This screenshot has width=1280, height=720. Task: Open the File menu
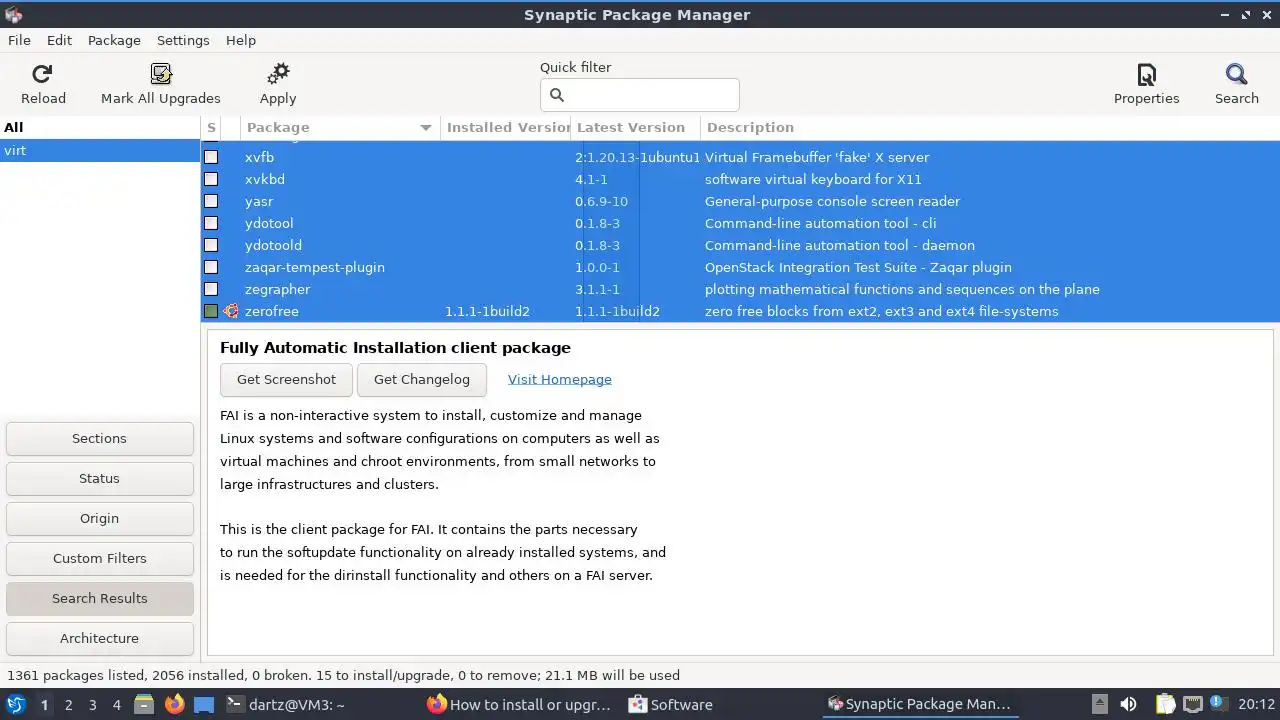point(19,40)
